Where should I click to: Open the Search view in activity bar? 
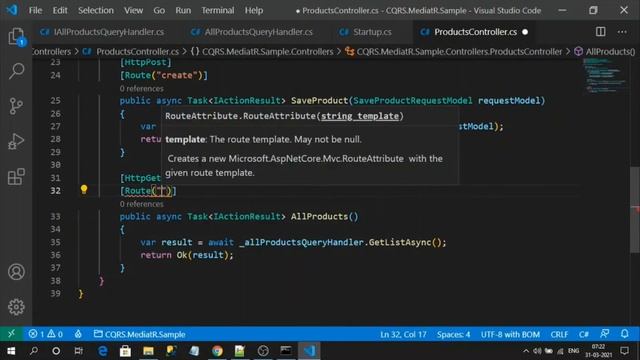(x=16, y=71)
